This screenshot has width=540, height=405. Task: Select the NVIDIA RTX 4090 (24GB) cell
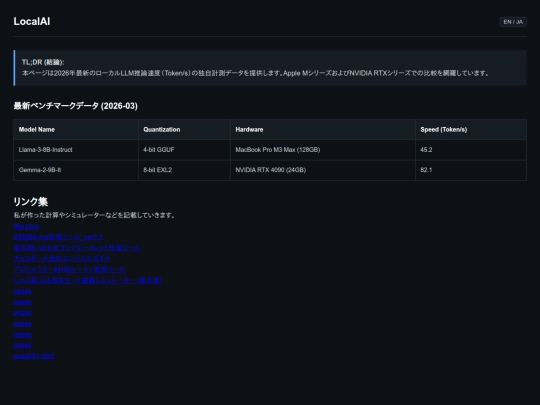coord(323,170)
